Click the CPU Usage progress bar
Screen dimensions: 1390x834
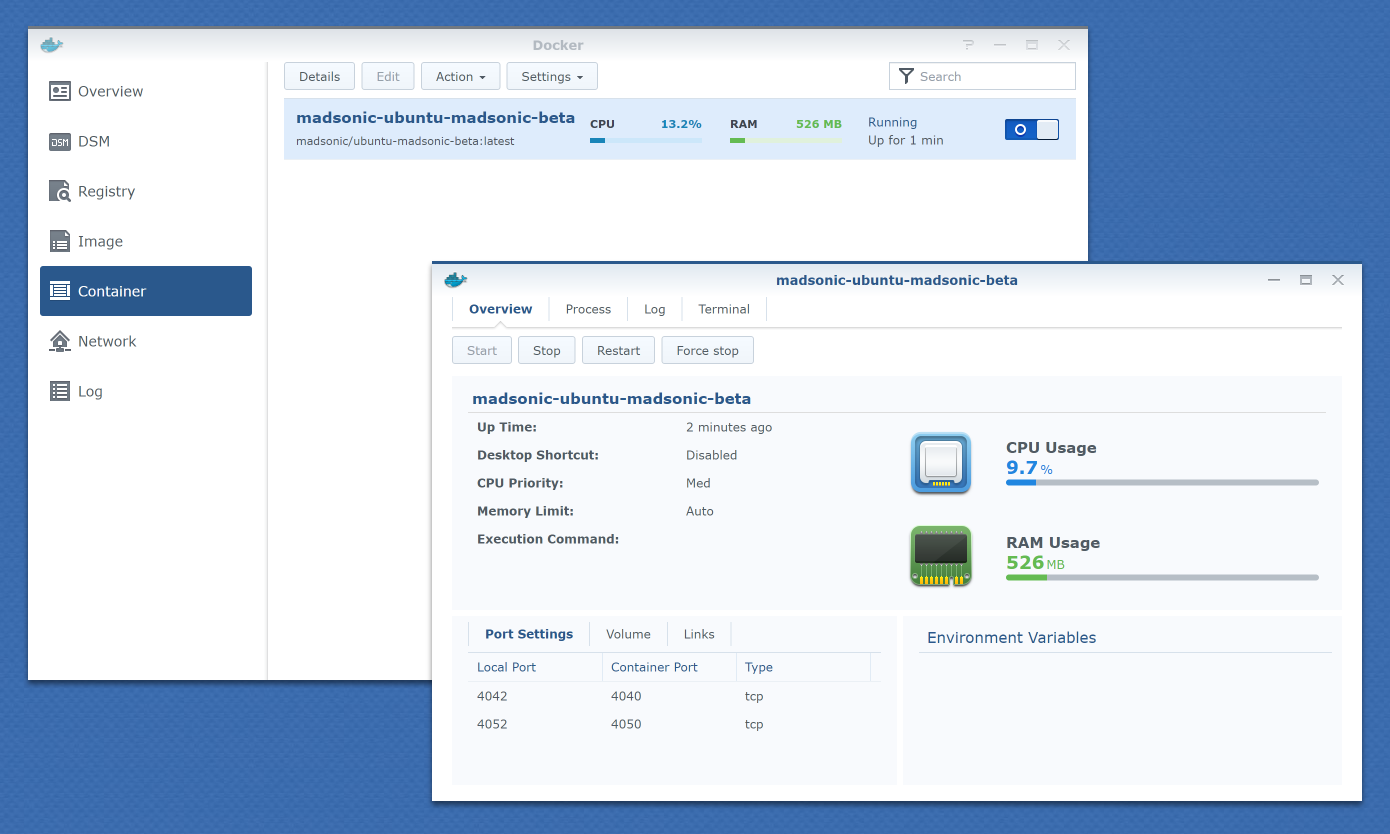click(x=1162, y=483)
